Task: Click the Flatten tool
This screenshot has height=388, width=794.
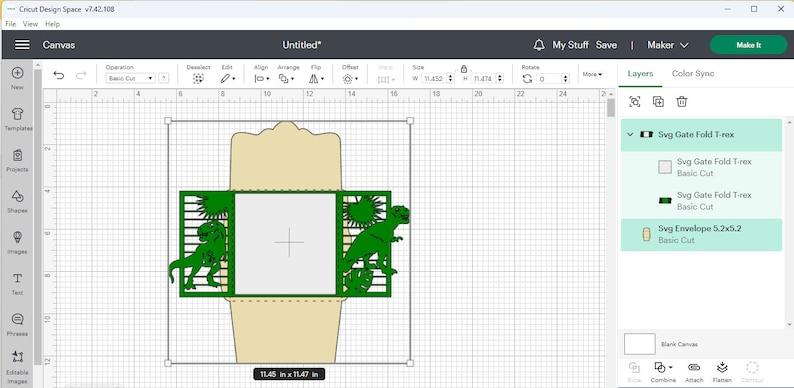Action: 722,372
